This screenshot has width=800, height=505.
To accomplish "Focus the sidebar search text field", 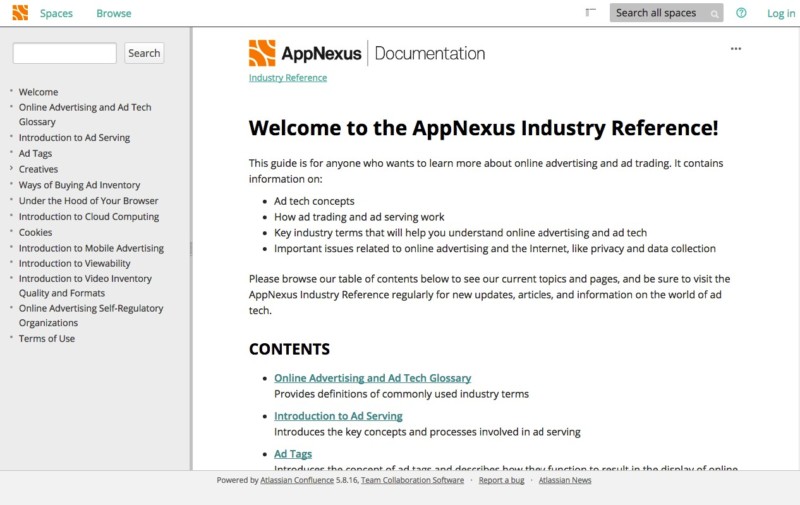I will click(64, 53).
